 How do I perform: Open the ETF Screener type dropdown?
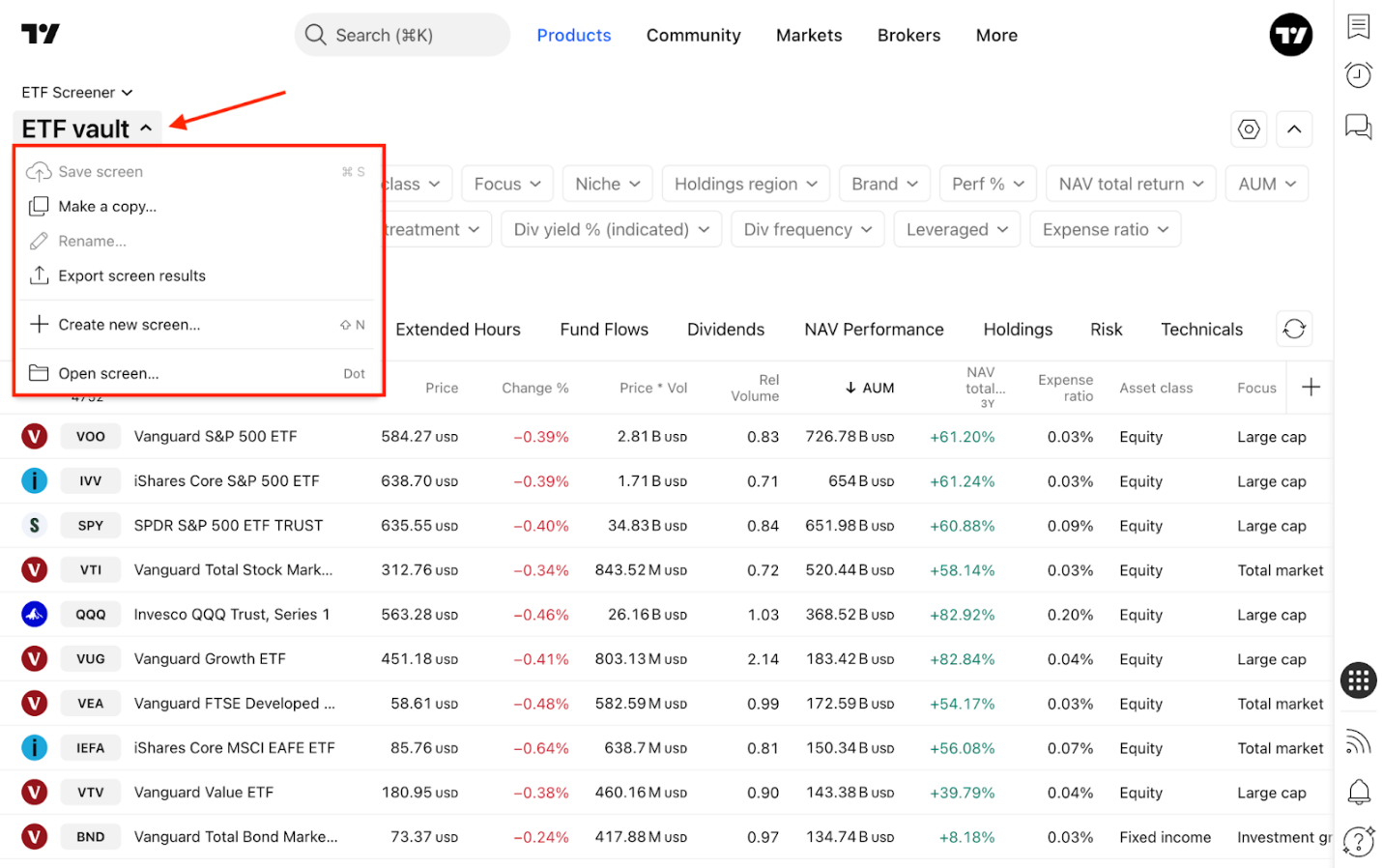(77, 93)
